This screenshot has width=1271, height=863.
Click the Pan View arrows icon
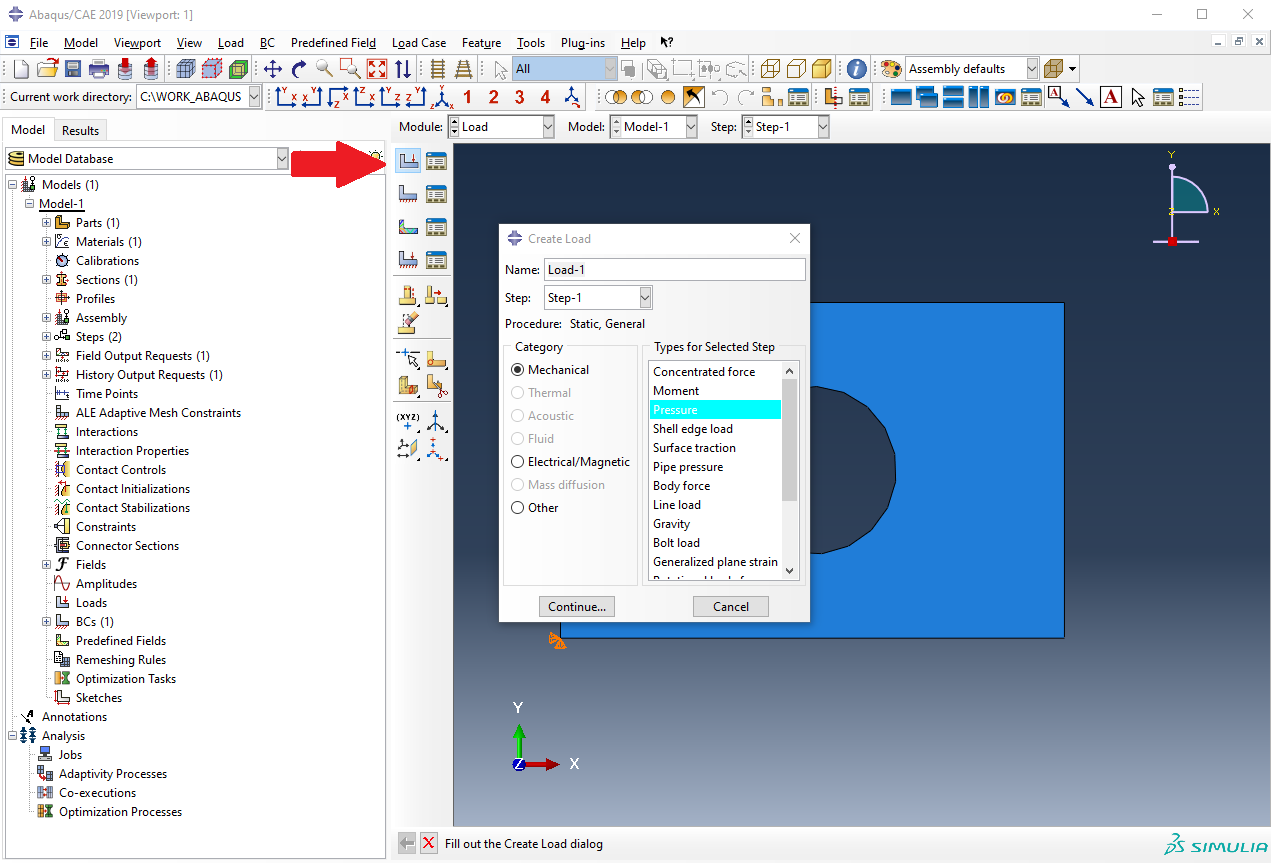[x=273, y=69]
